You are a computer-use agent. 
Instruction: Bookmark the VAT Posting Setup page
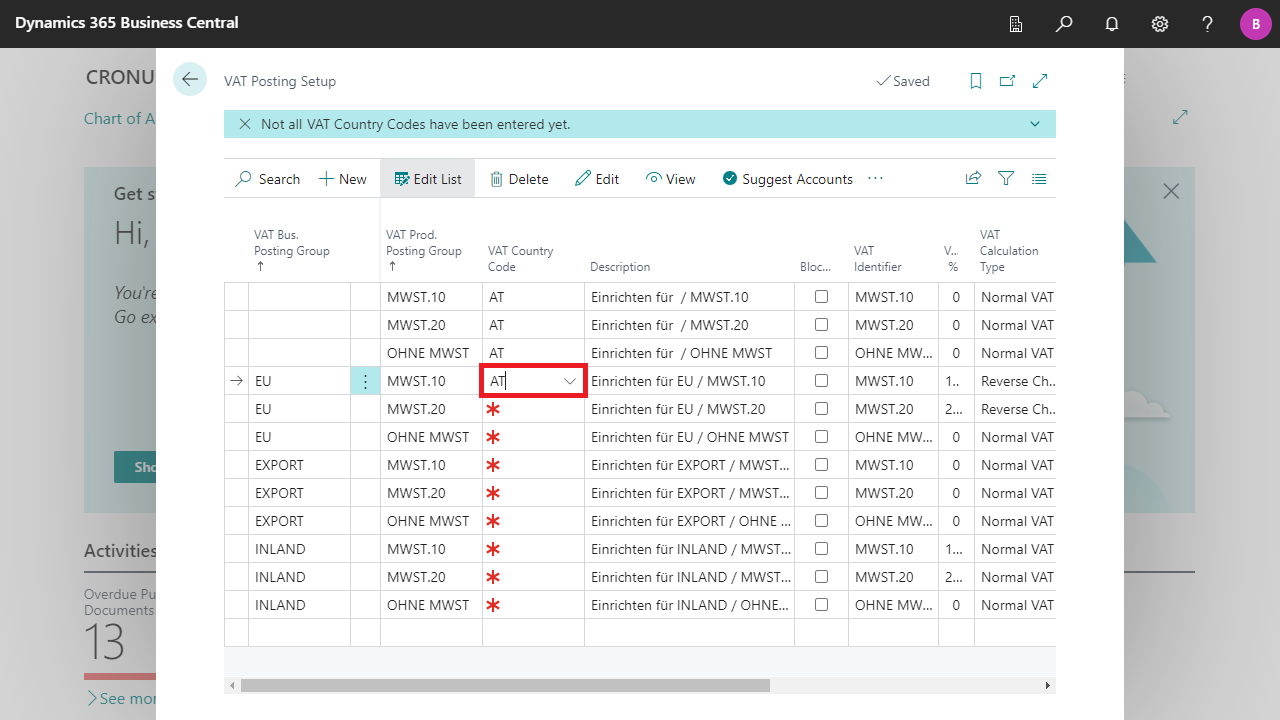click(975, 80)
